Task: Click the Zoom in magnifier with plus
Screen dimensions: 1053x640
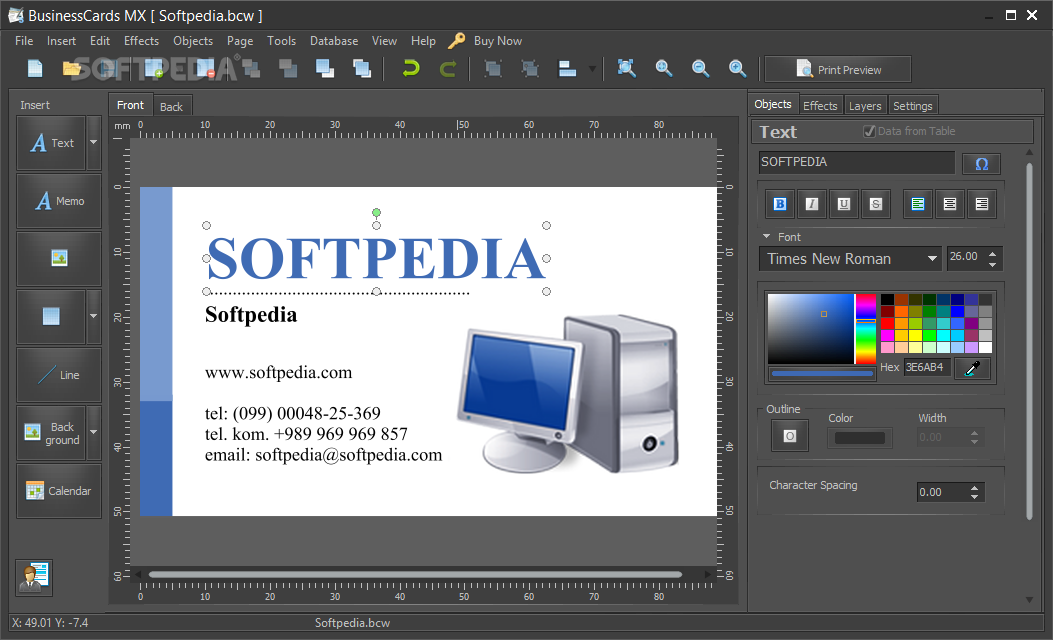Action: coord(737,68)
